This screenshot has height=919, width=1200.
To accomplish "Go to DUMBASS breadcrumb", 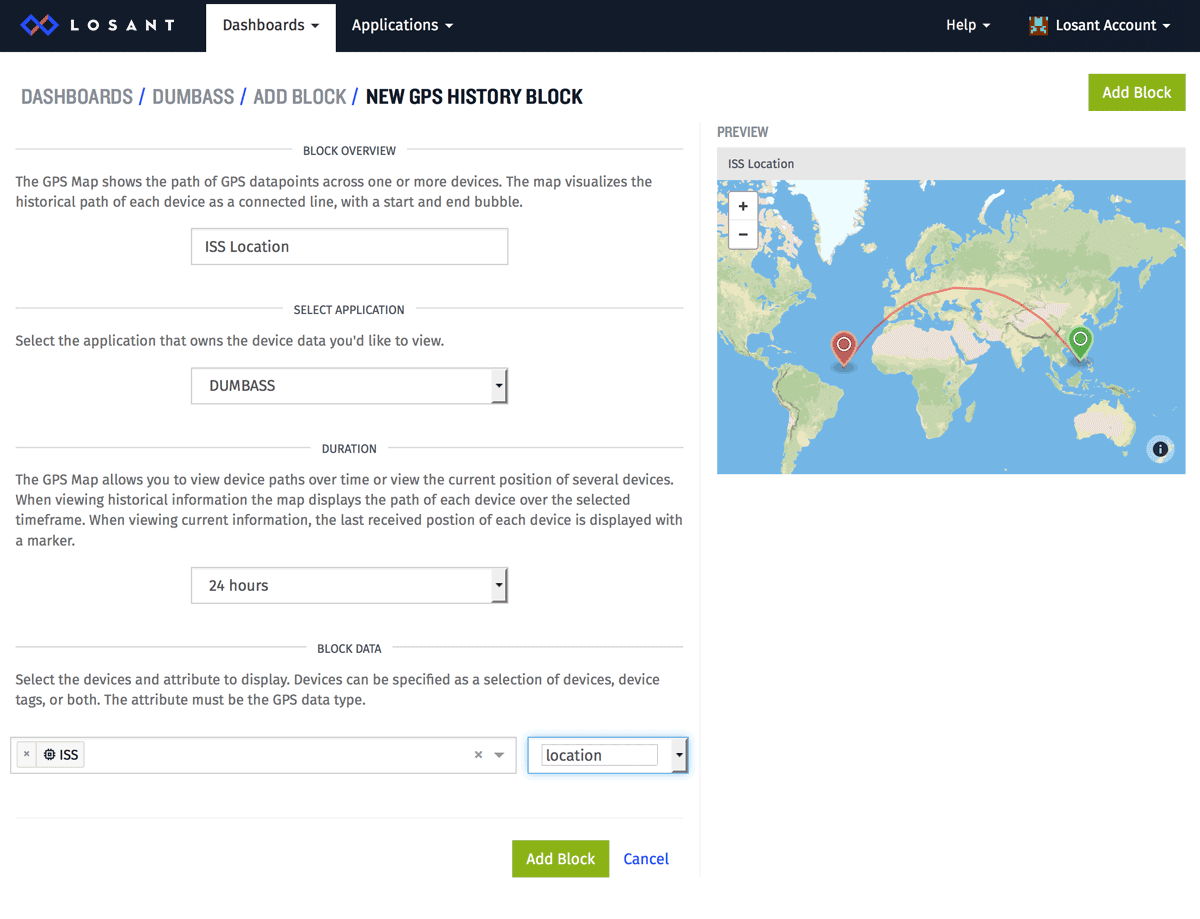I will (x=193, y=97).
